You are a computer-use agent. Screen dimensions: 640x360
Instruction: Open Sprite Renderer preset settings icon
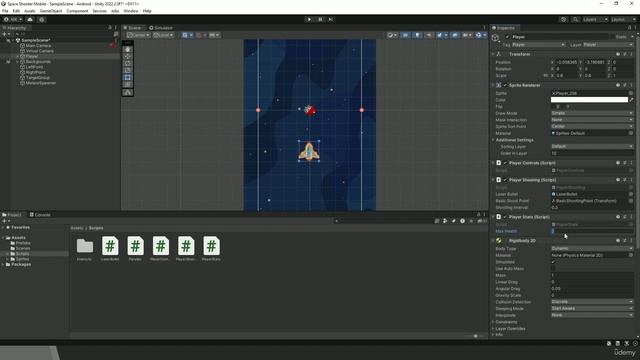[x=625, y=85]
